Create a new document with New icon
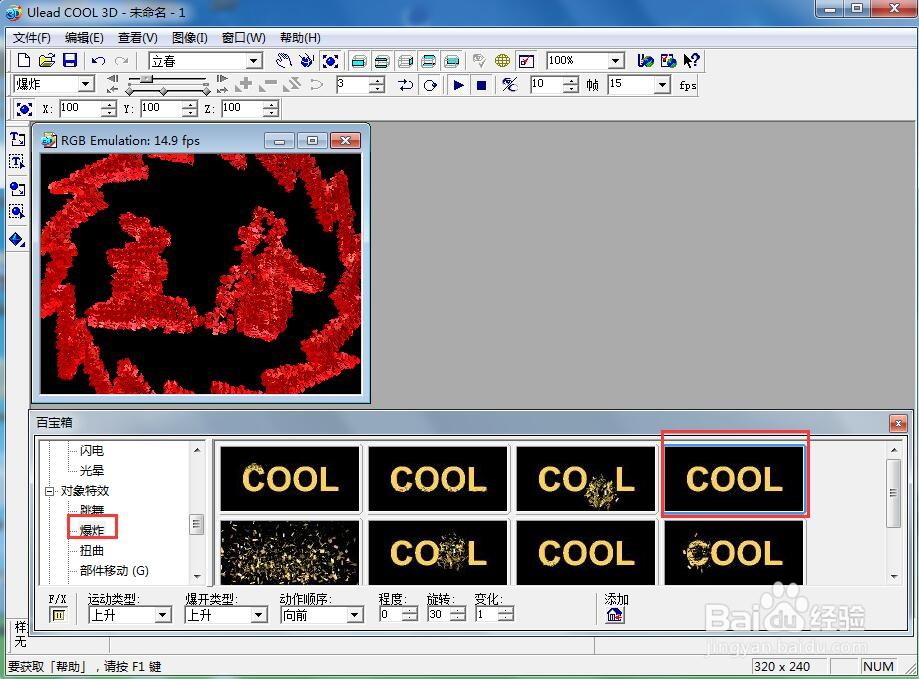 click(x=23, y=60)
